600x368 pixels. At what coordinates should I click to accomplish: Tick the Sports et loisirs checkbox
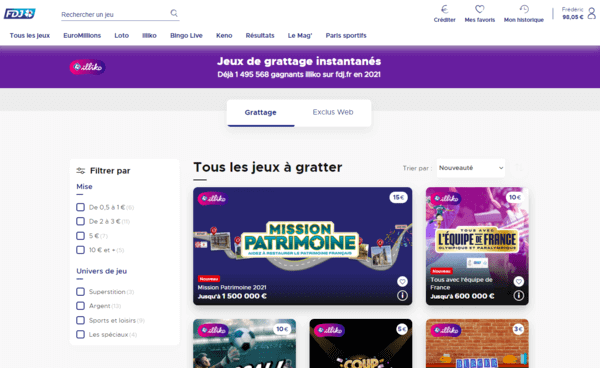(80, 320)
